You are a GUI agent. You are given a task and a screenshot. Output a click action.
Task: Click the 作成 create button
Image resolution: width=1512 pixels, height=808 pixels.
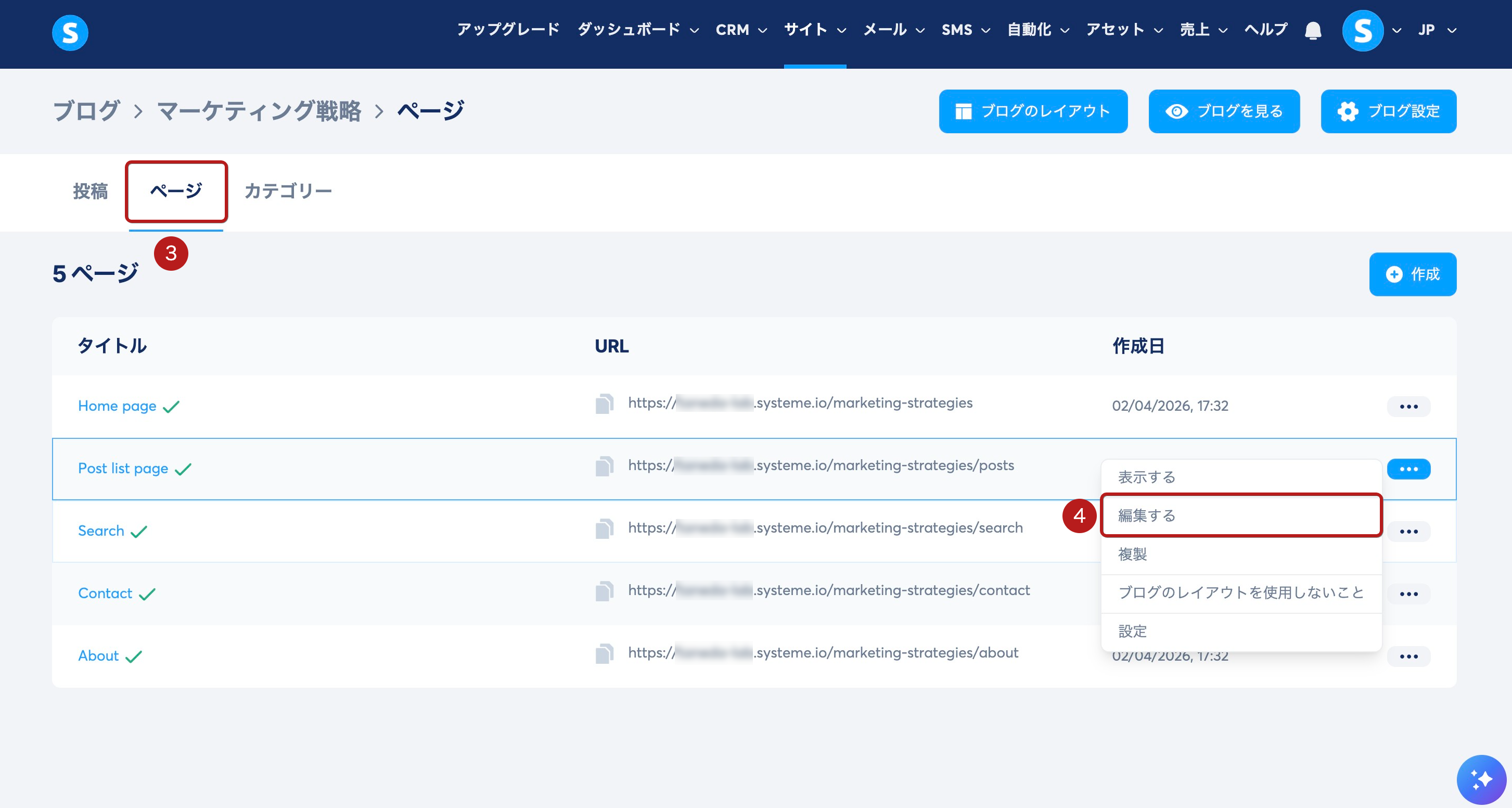(x=1412, y=274)
